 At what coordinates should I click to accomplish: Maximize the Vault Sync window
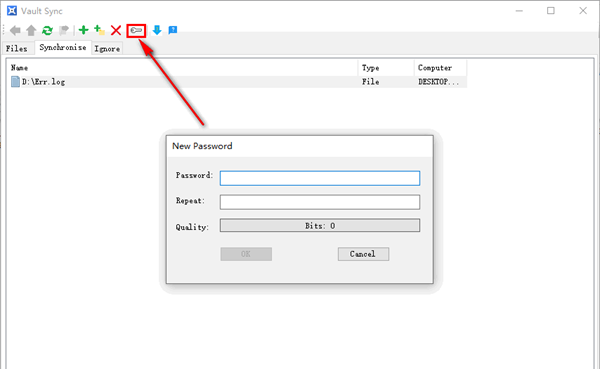point(551,11)
